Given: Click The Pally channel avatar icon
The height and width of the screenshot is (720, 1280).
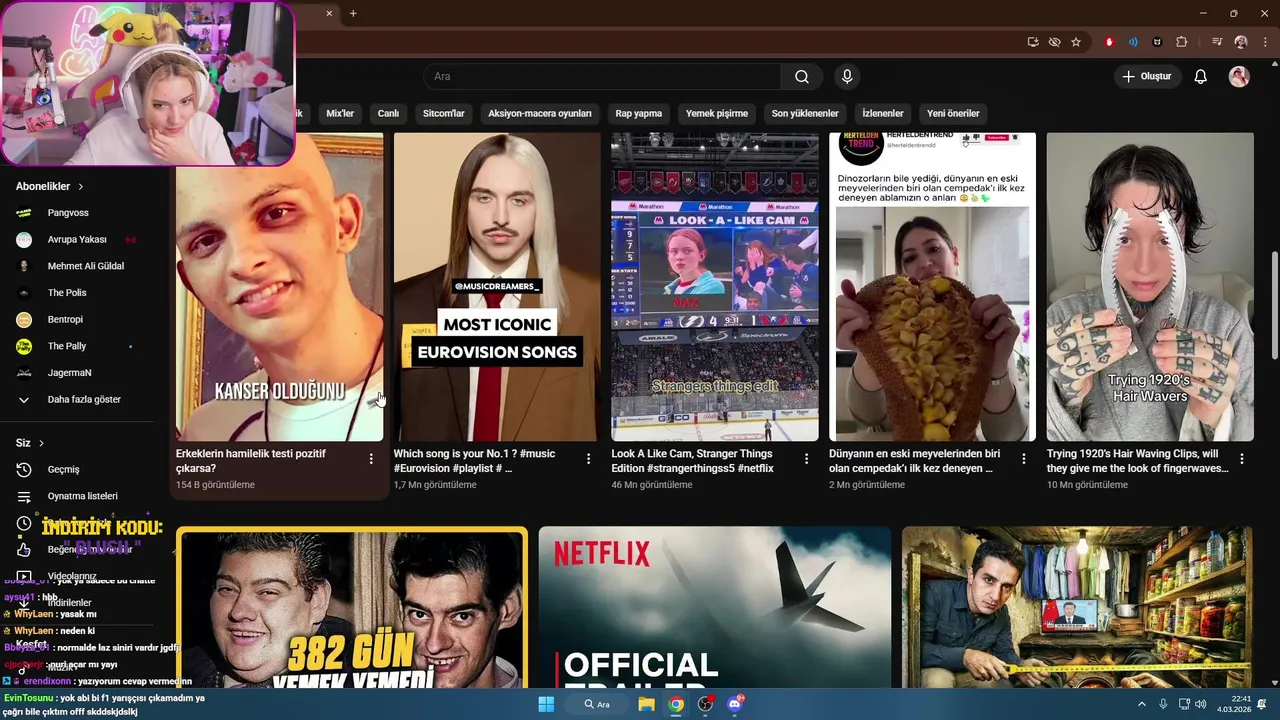Looking at the screenshot, I should pyautogui.click(x=24, y=346).
